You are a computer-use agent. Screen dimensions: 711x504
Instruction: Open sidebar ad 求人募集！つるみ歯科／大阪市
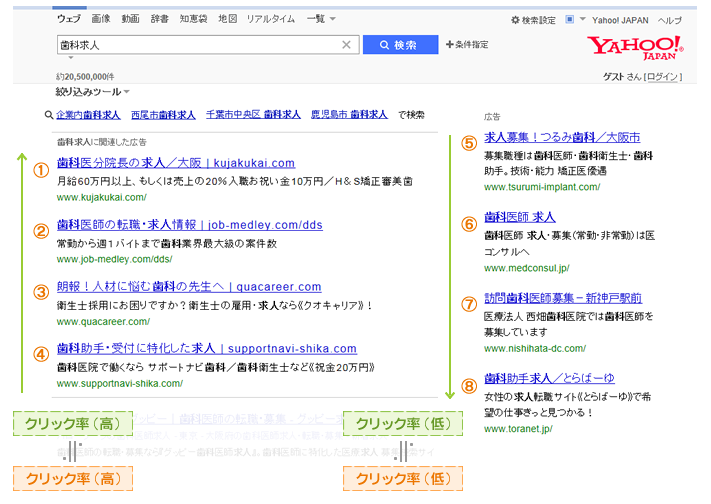click(x=562, y=137)
